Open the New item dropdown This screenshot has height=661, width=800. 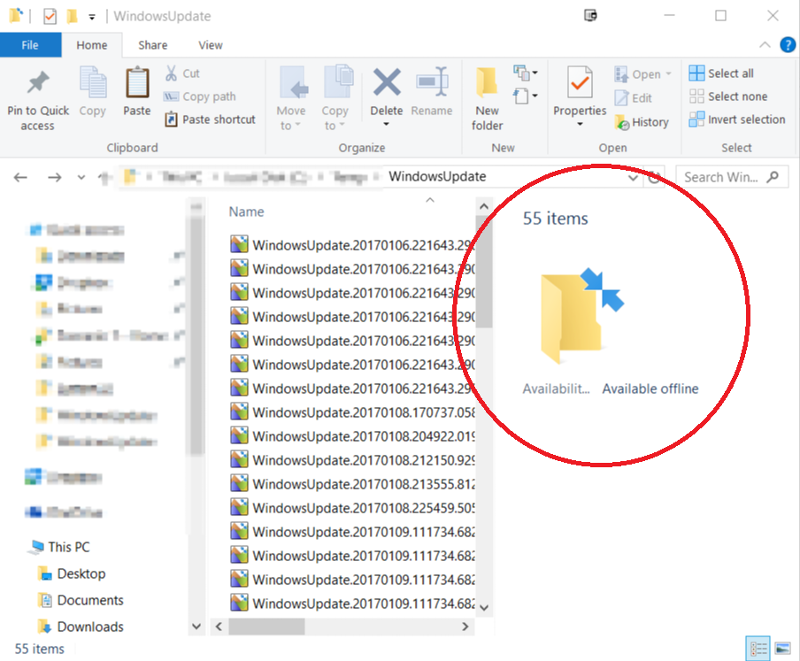[525, 72]
